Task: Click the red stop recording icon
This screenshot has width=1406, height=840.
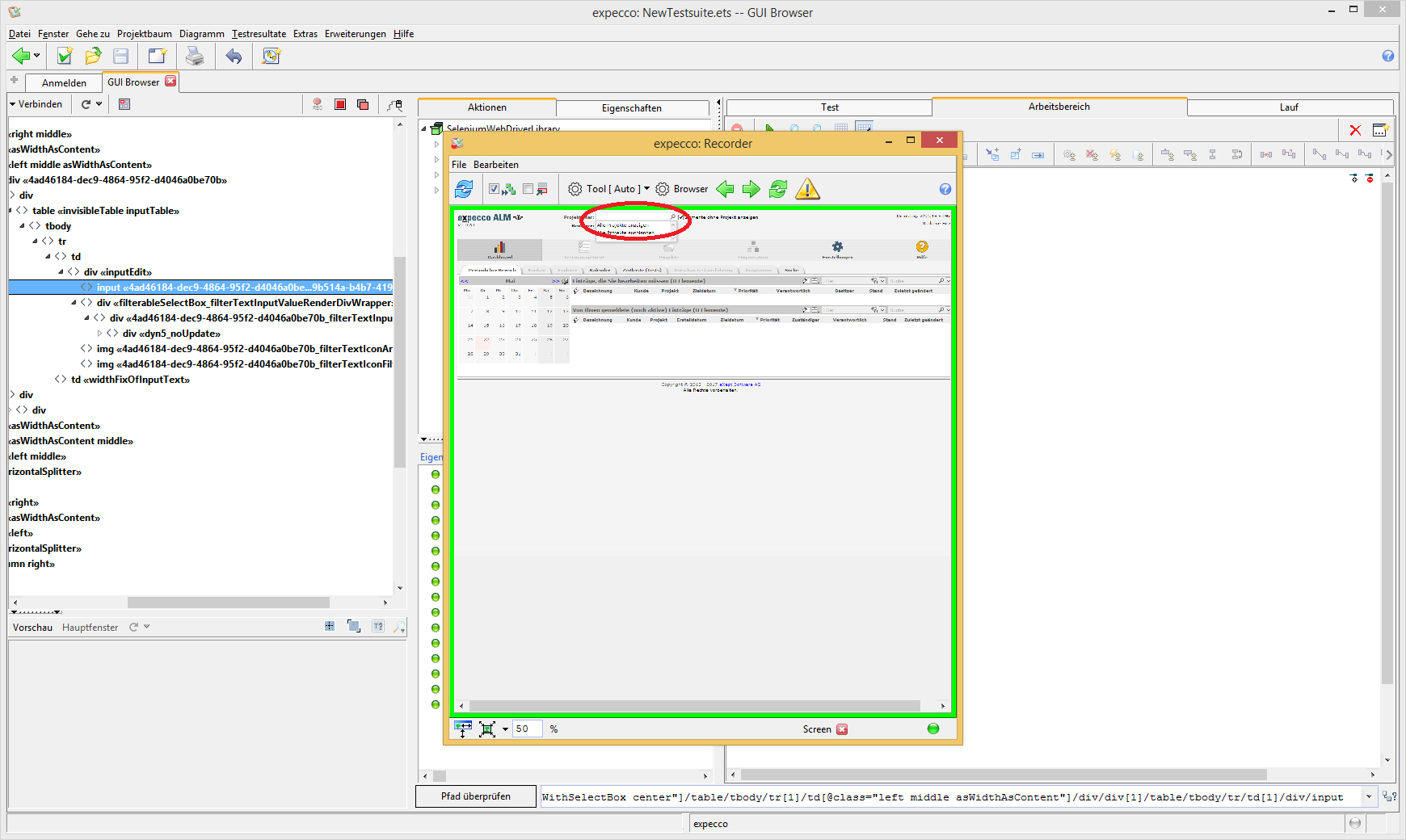Action: coord(340,104)
